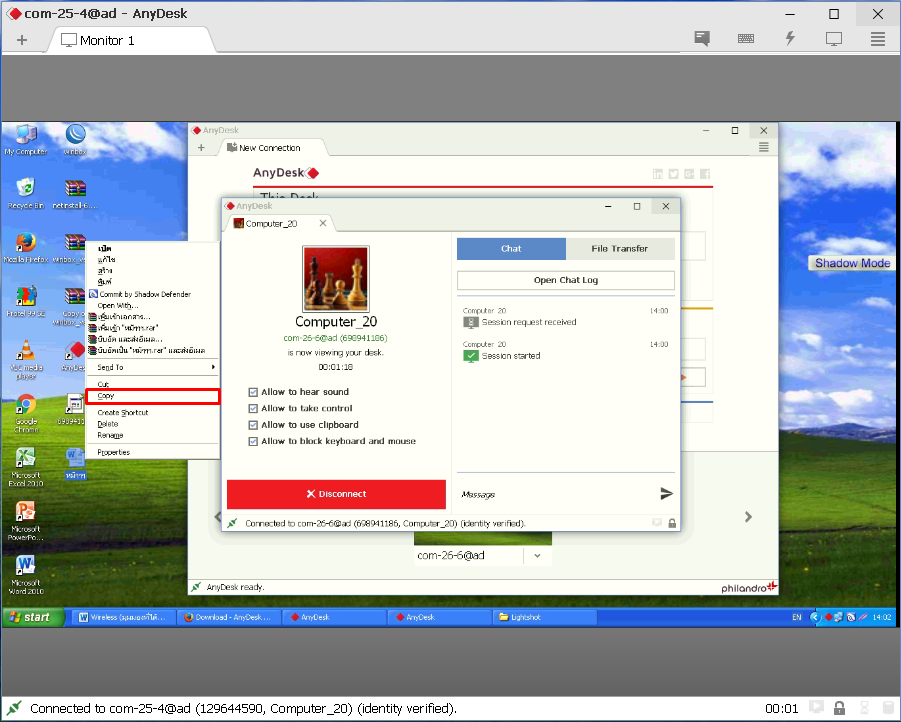The height and width of the screenshot is (722, 901).
Task: Toggle Allow to hear sound checkbox
Action: point(253,392)
